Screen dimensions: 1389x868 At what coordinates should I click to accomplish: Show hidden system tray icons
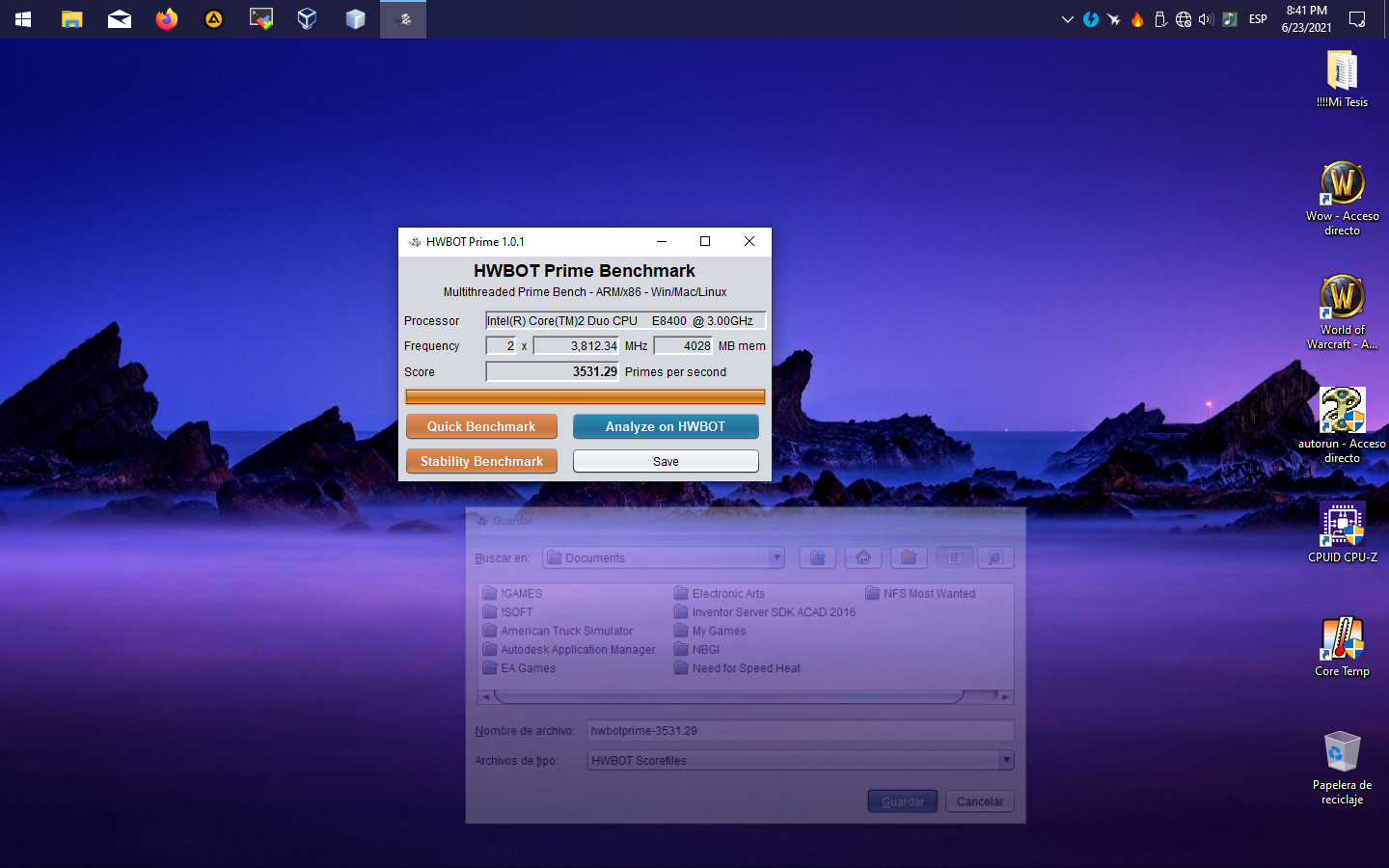[x=1067, y=19]
